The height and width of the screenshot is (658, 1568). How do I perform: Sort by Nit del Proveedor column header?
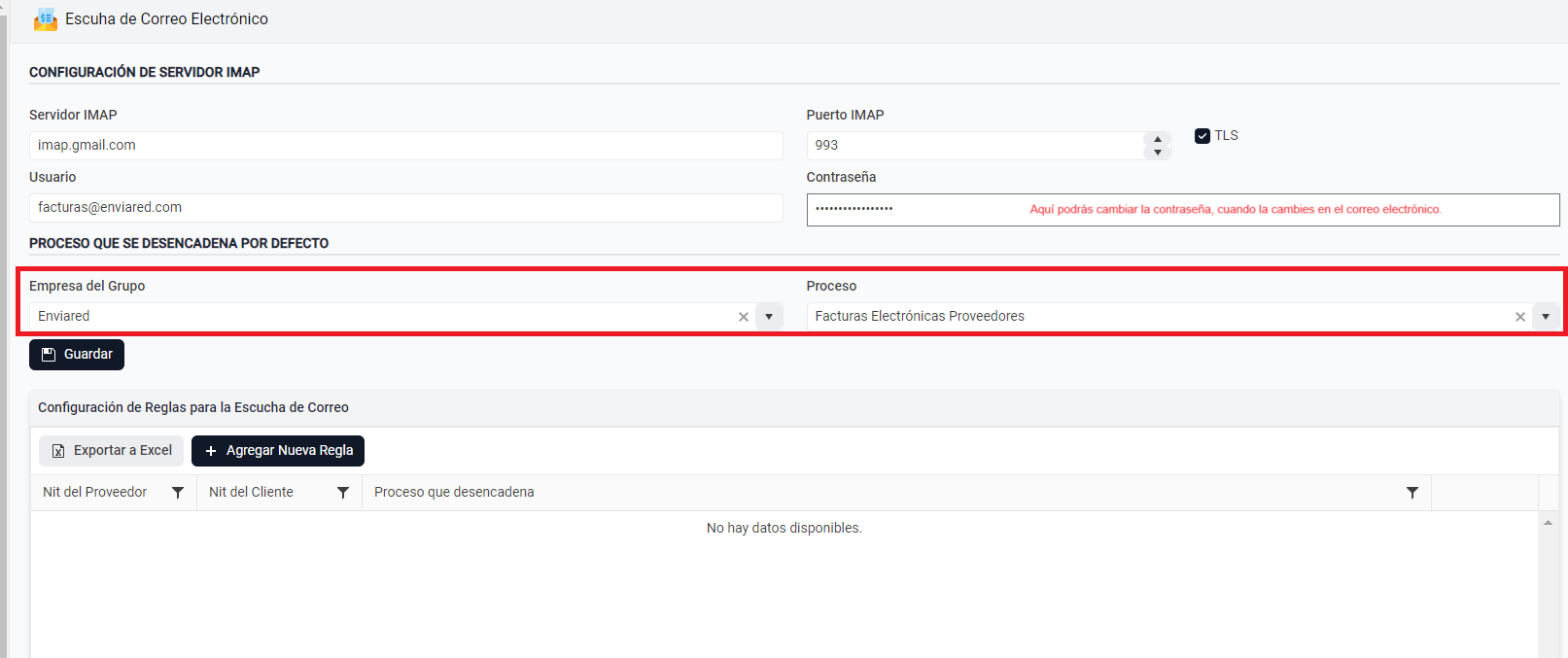[95, 493]
